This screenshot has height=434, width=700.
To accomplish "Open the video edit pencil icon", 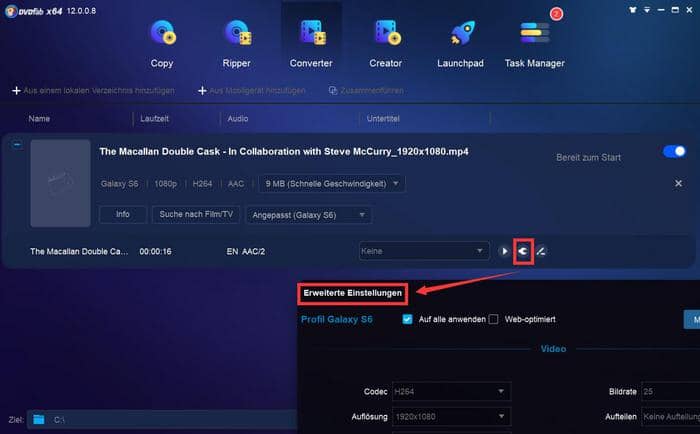I will (541, 251).
